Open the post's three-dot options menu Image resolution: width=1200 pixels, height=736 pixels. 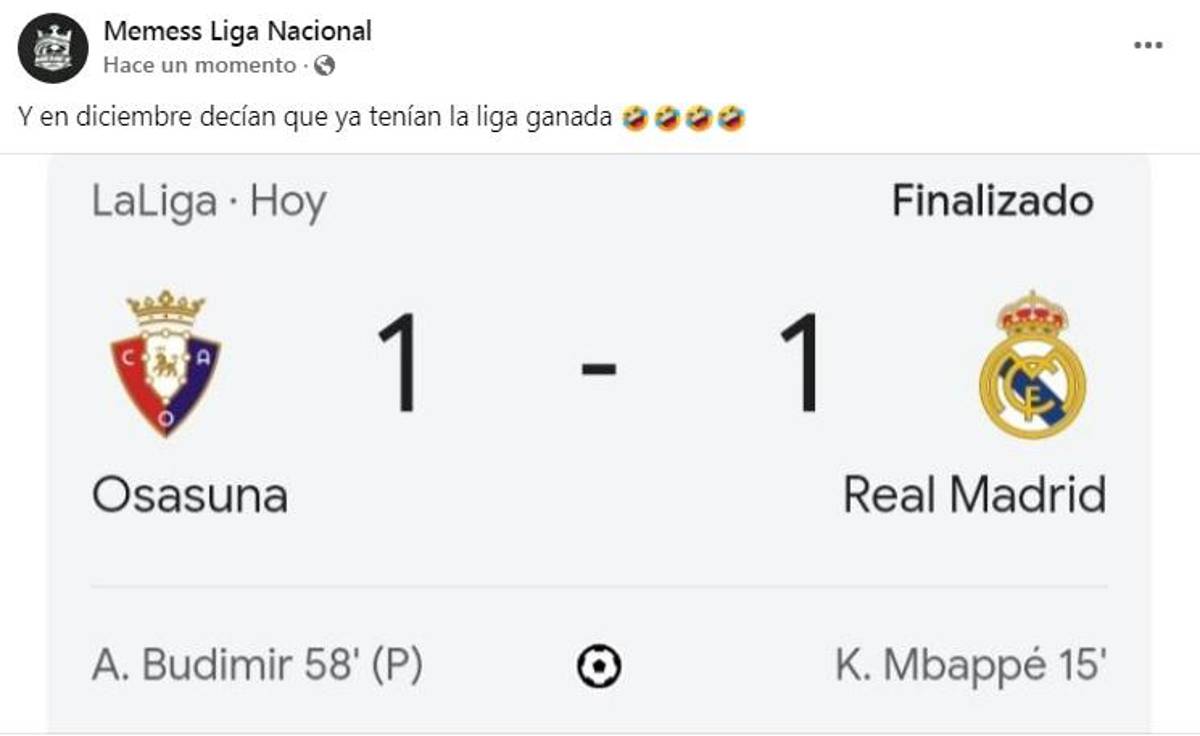click(1147, 45)
